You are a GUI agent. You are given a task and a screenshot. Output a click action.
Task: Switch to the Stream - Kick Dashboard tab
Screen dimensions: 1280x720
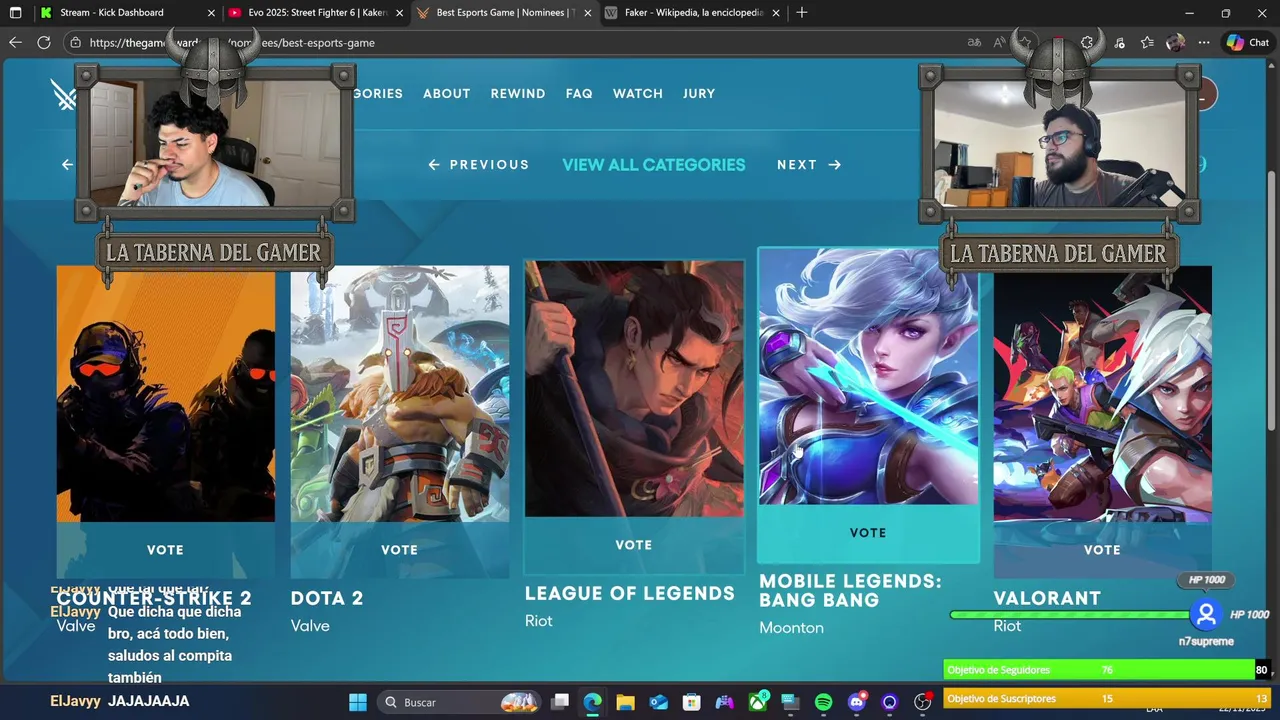click(128, 13)
